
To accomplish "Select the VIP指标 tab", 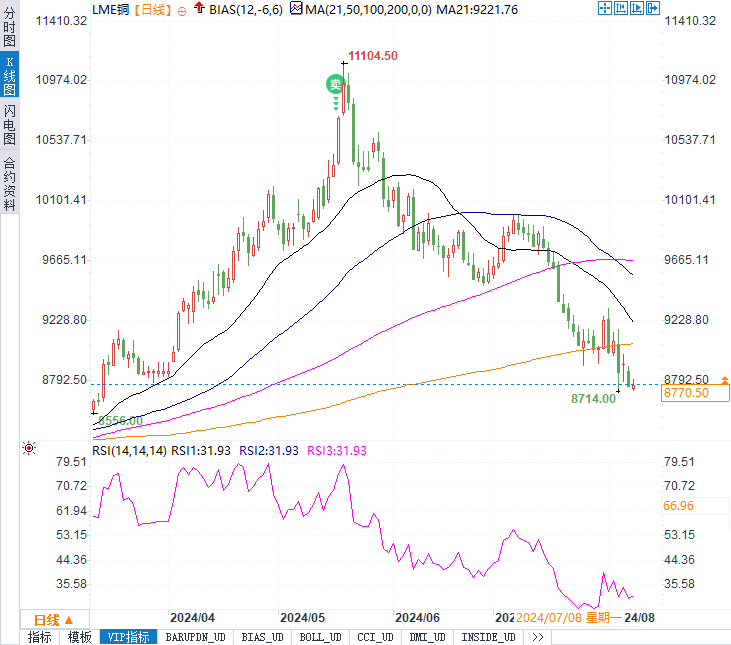I will tap(128, 637).
